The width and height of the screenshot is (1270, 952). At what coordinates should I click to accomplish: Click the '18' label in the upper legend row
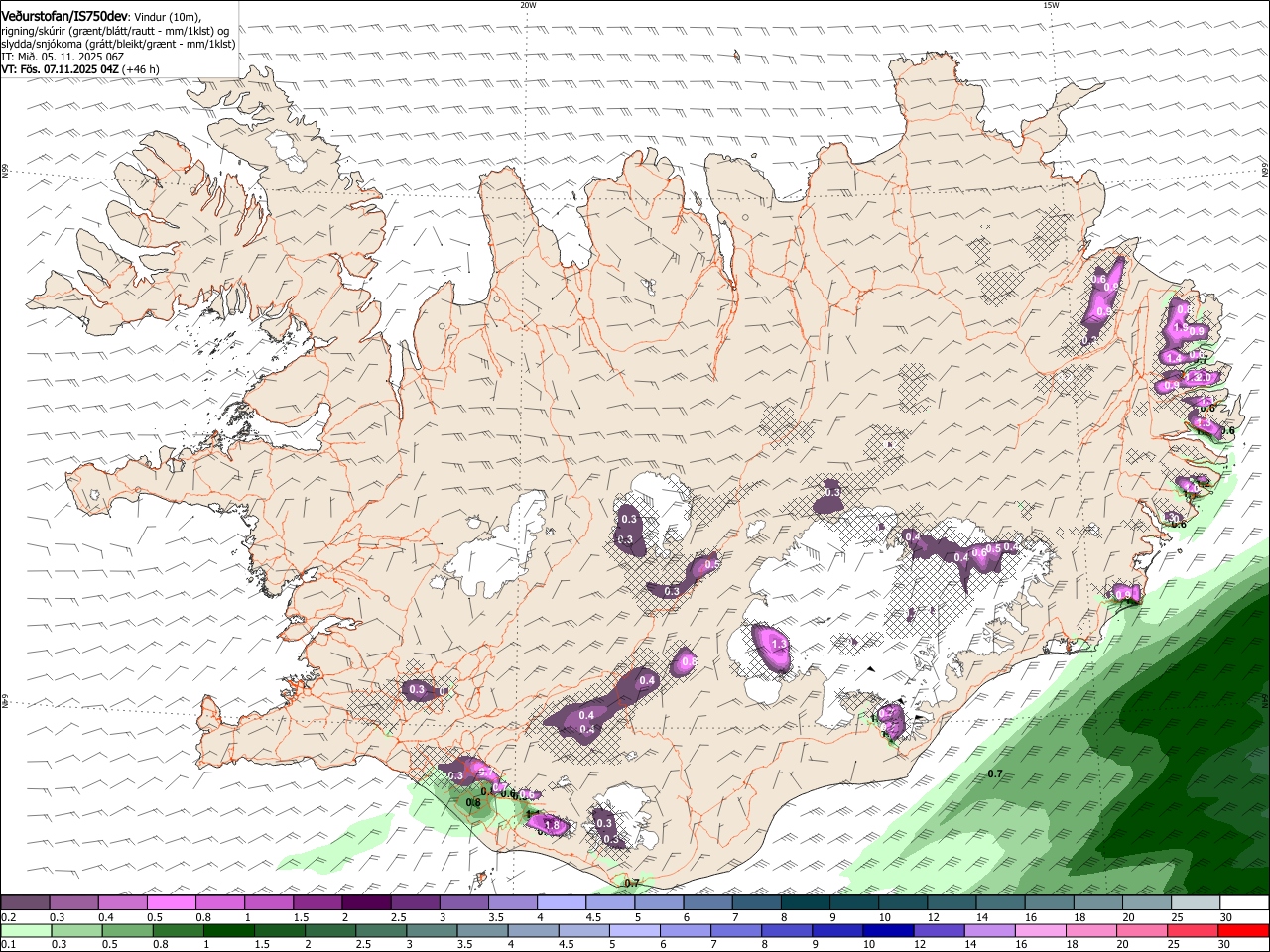coord(1079,917)
